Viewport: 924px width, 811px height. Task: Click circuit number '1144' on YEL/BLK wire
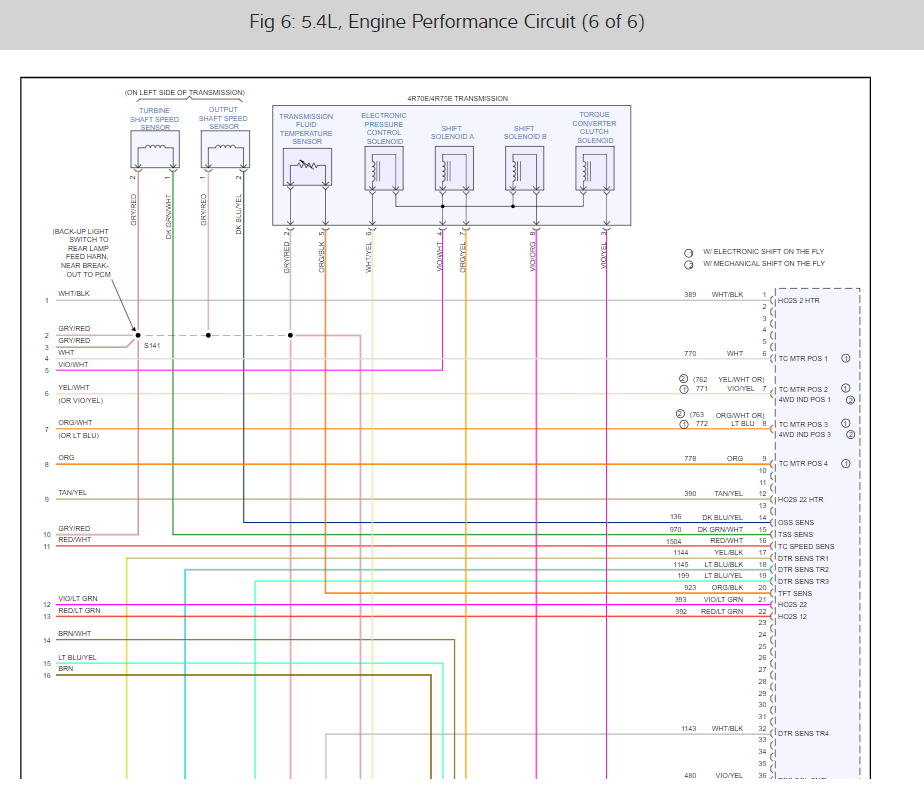(681, 553)
